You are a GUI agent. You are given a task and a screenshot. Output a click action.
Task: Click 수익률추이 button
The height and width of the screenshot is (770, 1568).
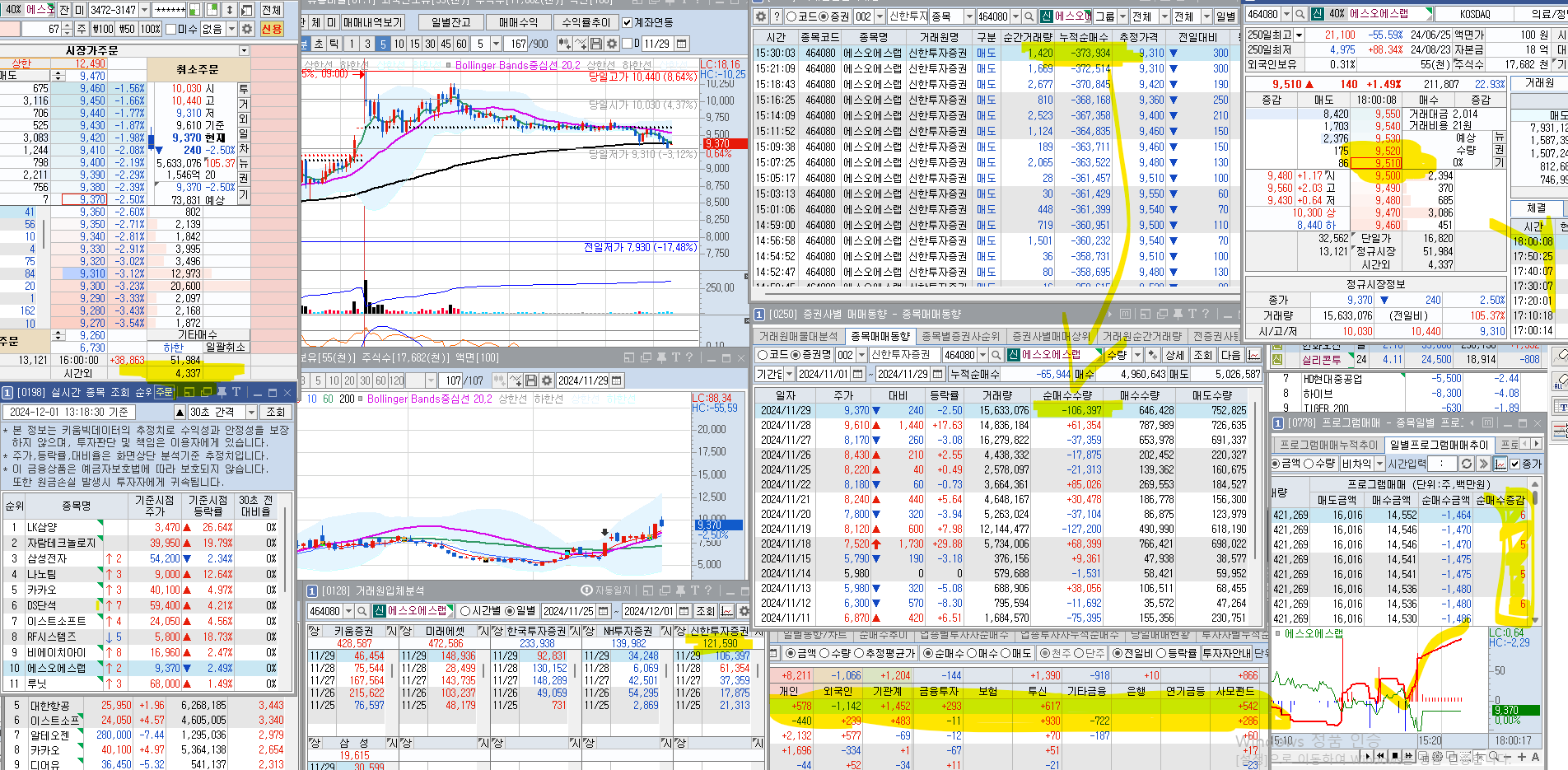(x=586, y=22)
